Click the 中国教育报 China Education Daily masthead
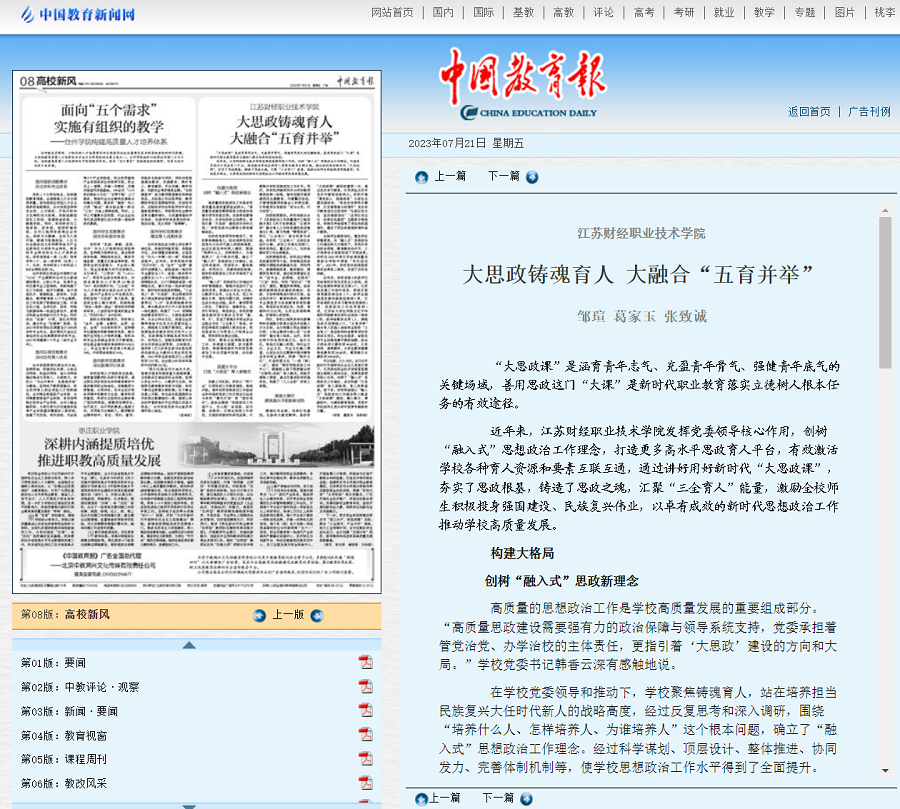The image size is (900, 809). click(523, 84)
